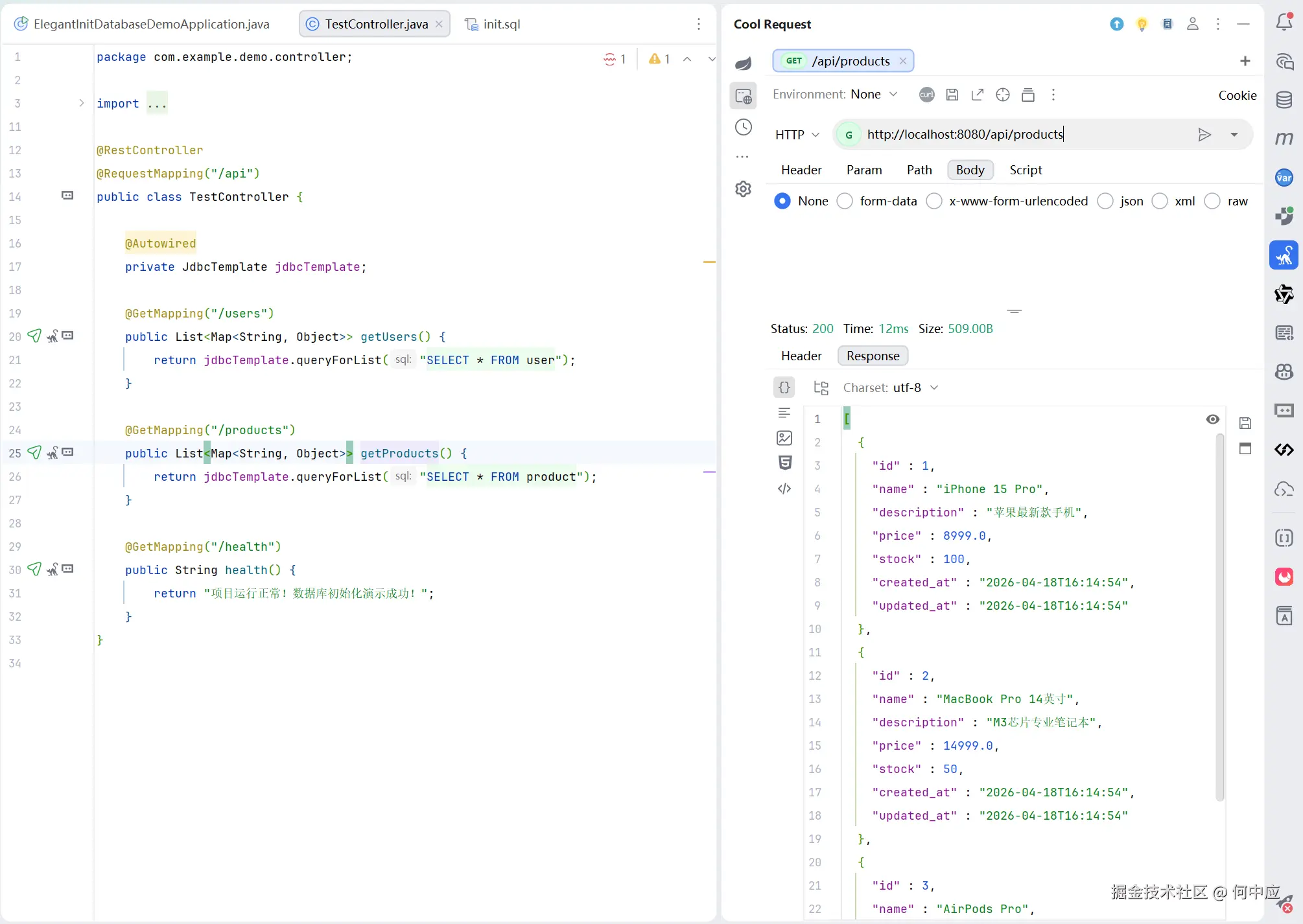Click run gutter icon for getProducts
1303x924 pixels.
34,453
